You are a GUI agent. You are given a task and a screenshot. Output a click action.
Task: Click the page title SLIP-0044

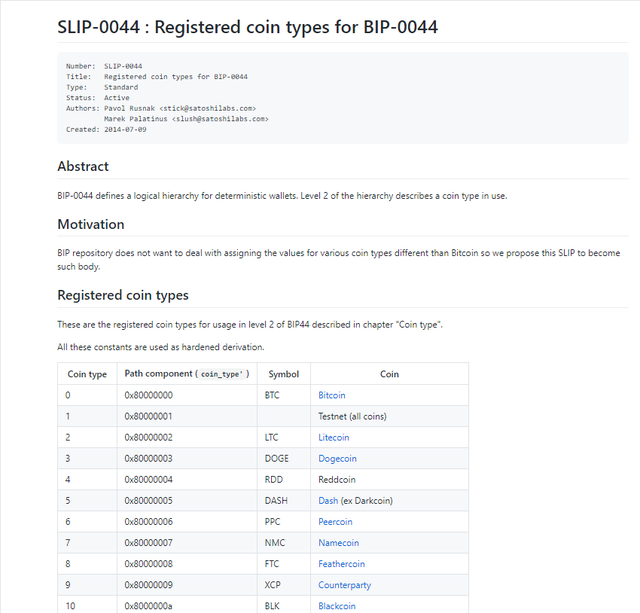247,27
